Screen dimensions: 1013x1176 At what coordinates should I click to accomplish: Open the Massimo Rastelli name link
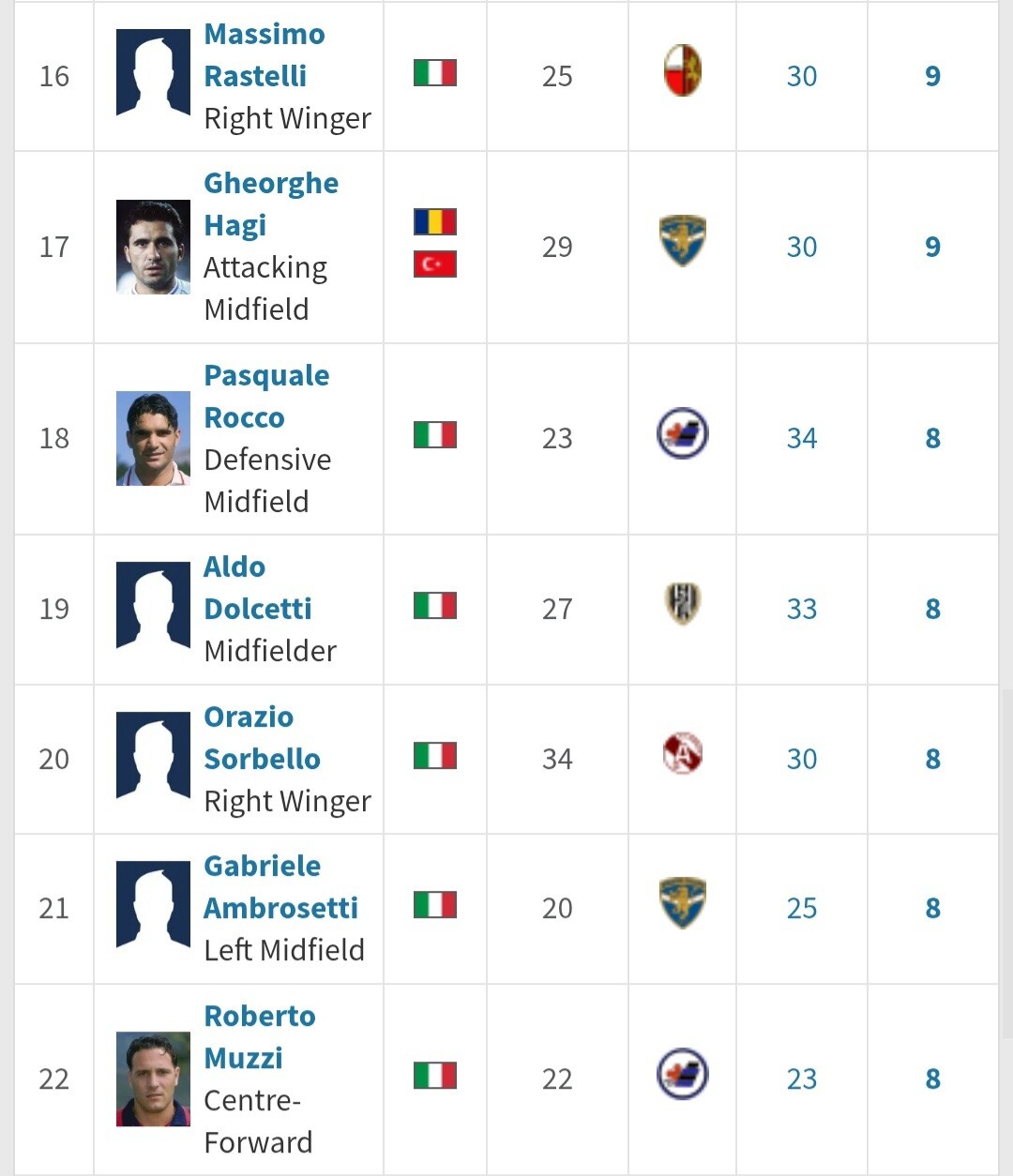coord(264,54)
